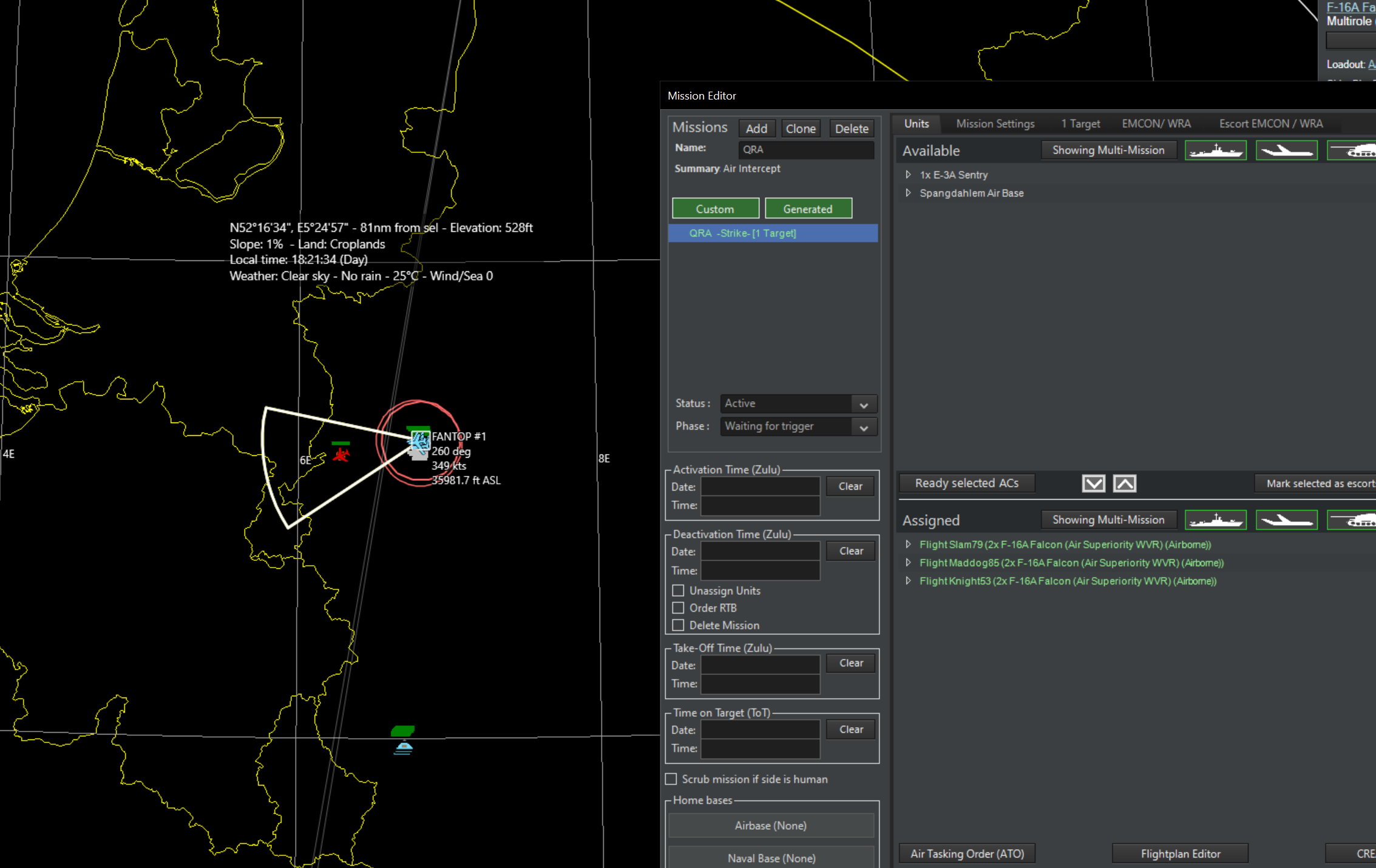The height and width of the screenshot is (868, 1376).
Task: Click the up arrow unassign units button
Action: 1124,484
